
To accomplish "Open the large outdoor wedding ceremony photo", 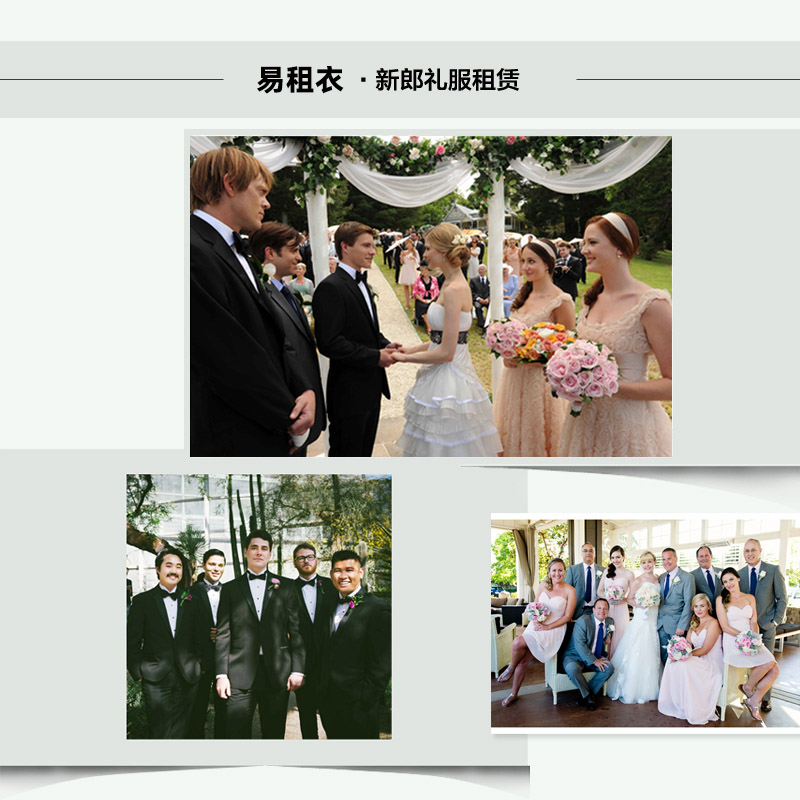I will [430, 296].
